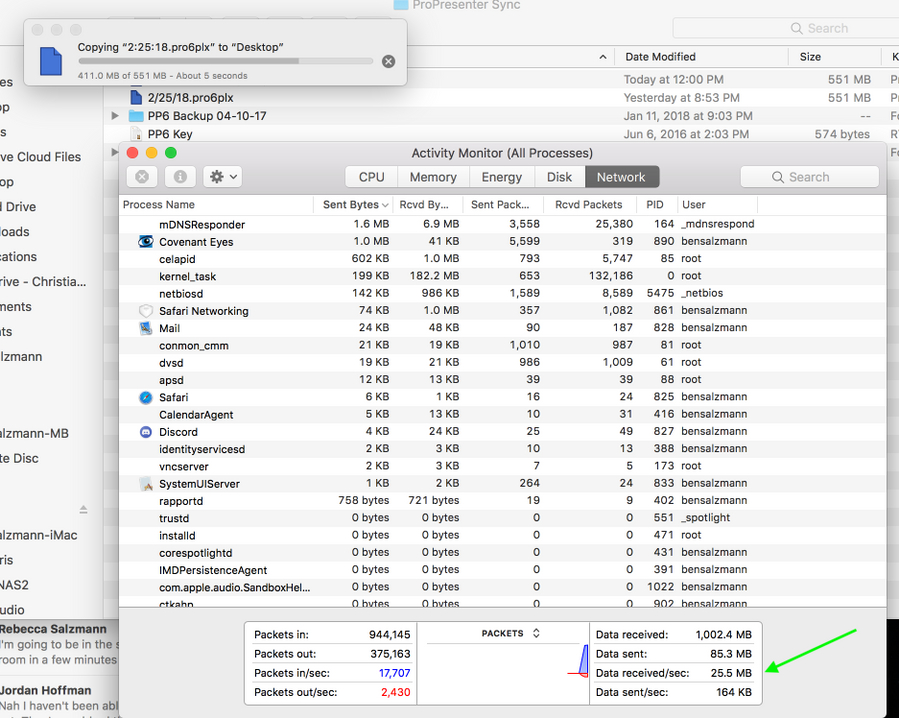Click the 2/25/18.pro6plx file icon
Viewport: 899px width, 718px height.
(x=136, y=97)
